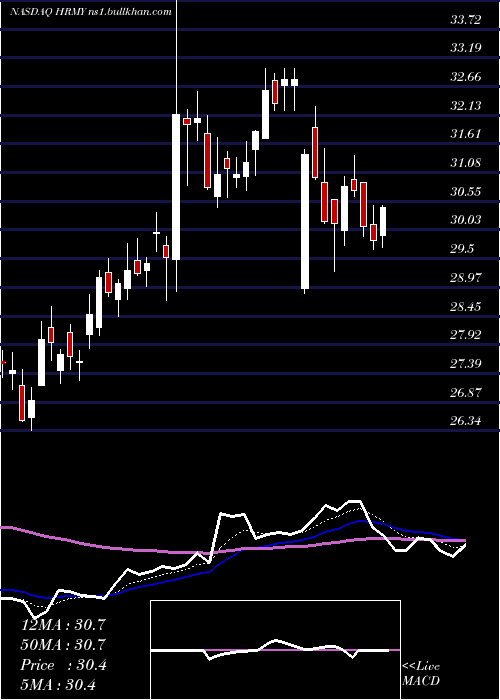500x700 pixels.
Task: Click the 26.87 price level label
Action: pyautogui.click(x=466, y=393)
